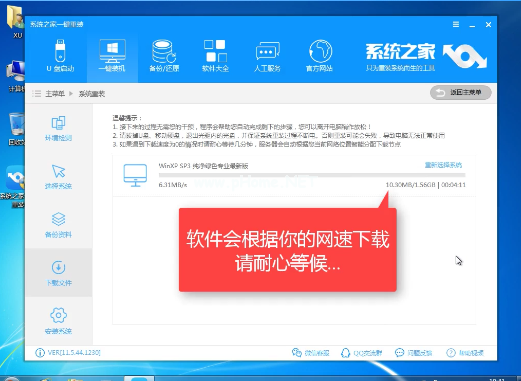Select the 下载文件 download step
521x381 pixels.
tap(58, 273)
